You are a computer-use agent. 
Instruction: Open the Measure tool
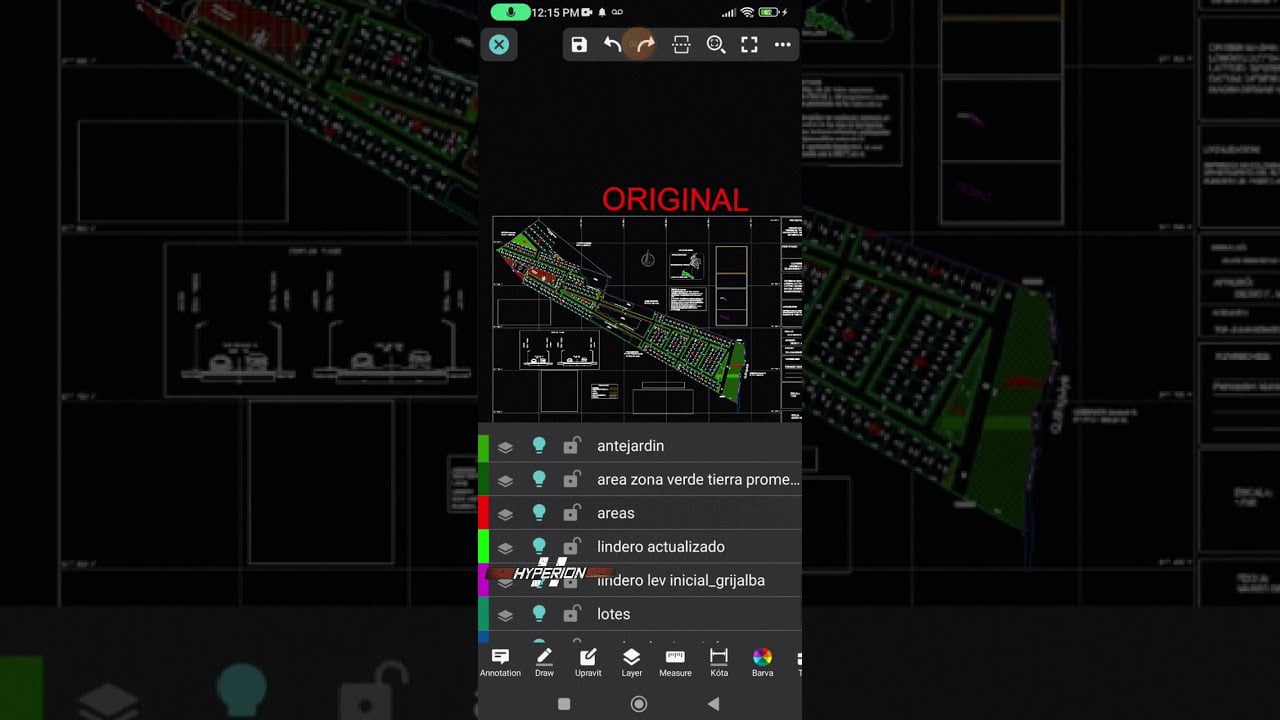click(x=675, y=660)
